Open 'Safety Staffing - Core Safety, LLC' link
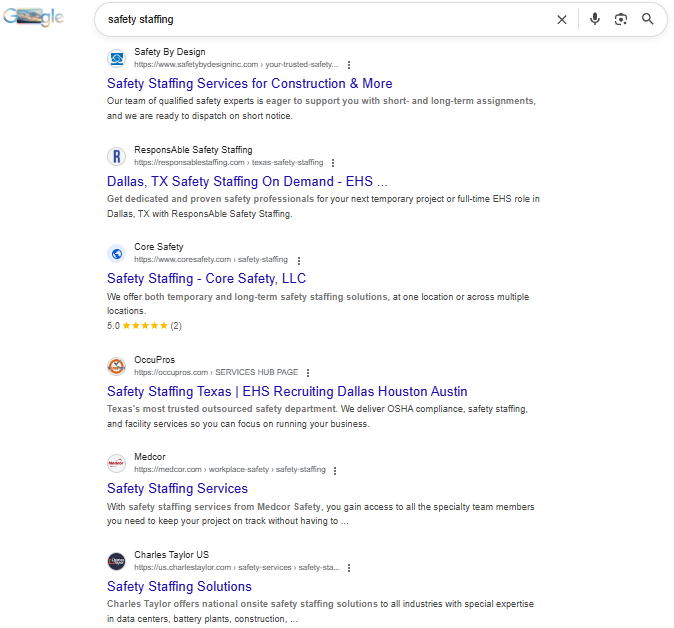Viewport: 674px width, 628px height. coord(206,279)
